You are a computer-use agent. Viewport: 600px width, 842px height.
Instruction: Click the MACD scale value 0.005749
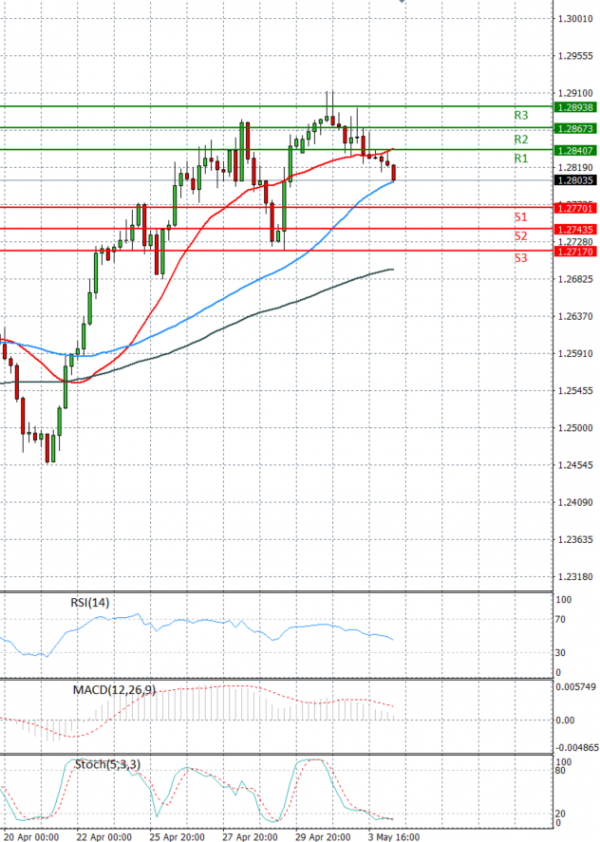pyautogui.click(x=576, y=687)
